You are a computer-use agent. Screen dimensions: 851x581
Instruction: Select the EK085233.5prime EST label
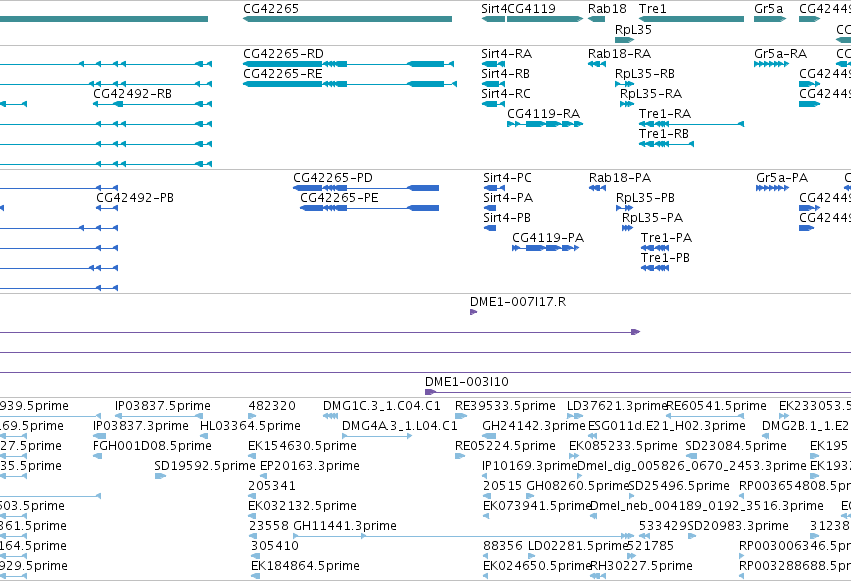623,446
